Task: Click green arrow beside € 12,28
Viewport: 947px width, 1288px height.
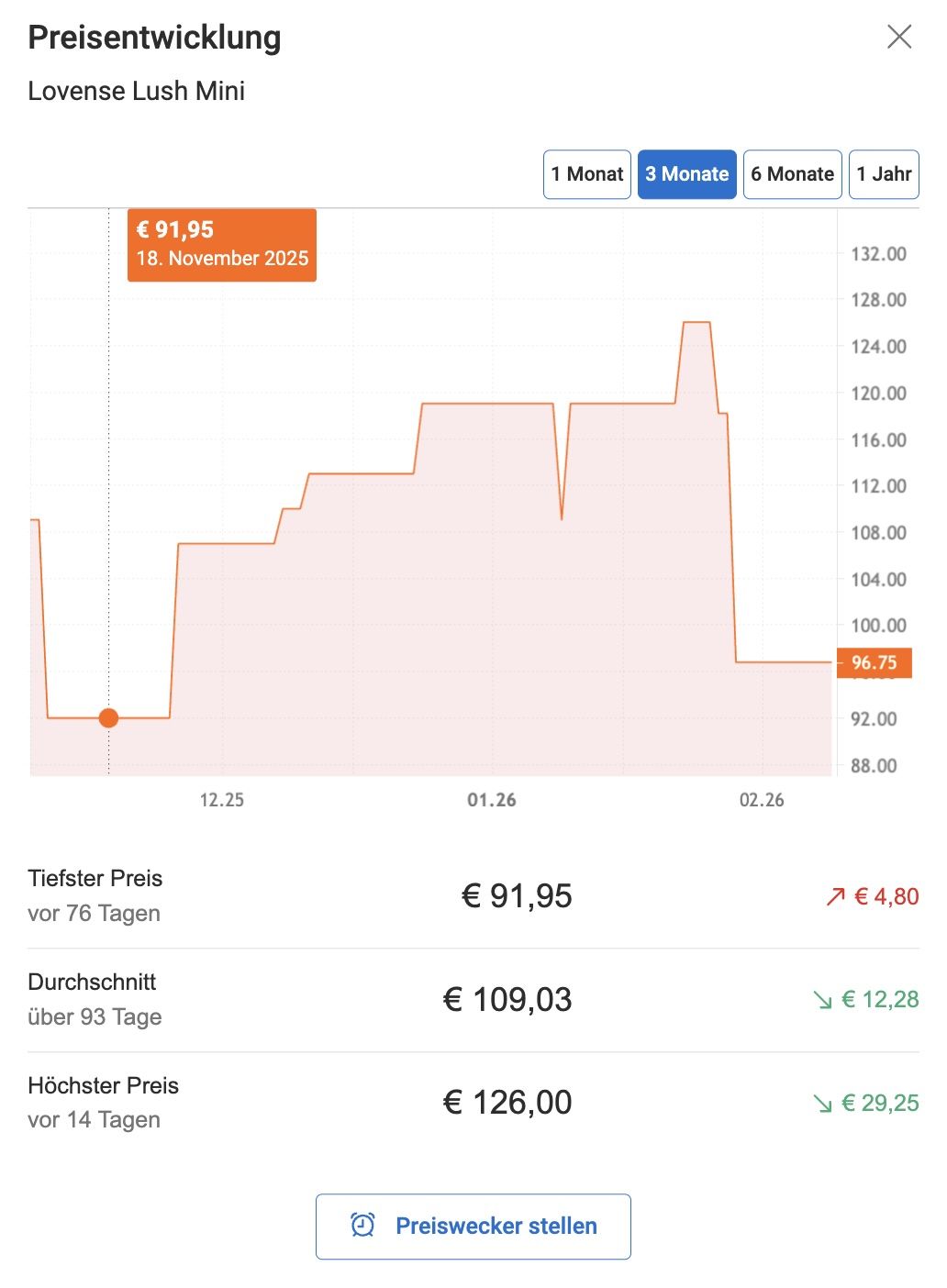Action: coord(822,1000)
